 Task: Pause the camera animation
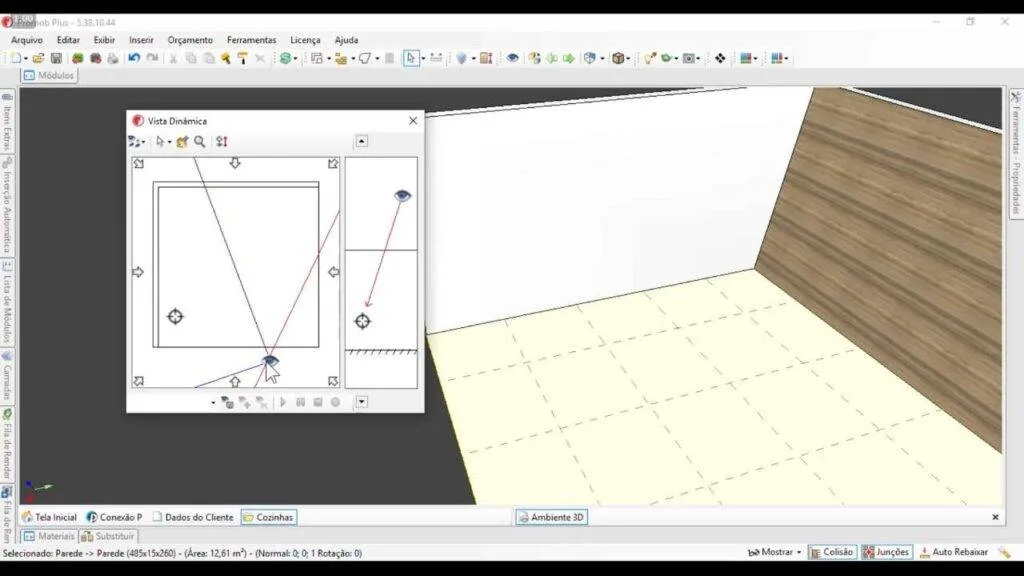(x=300, y=402)
